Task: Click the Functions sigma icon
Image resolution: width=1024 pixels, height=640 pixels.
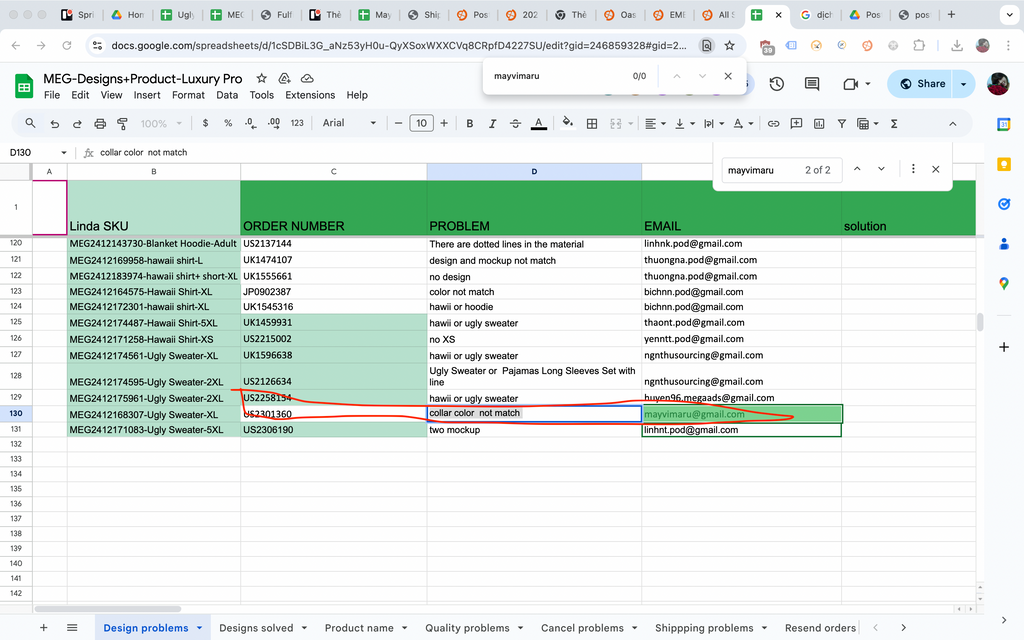Action: [894, 123]
